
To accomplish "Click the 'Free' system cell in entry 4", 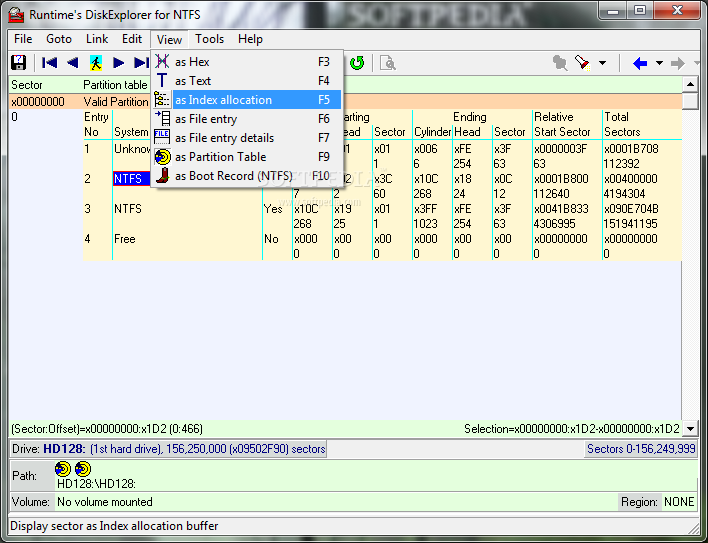I will pos(125,239).
